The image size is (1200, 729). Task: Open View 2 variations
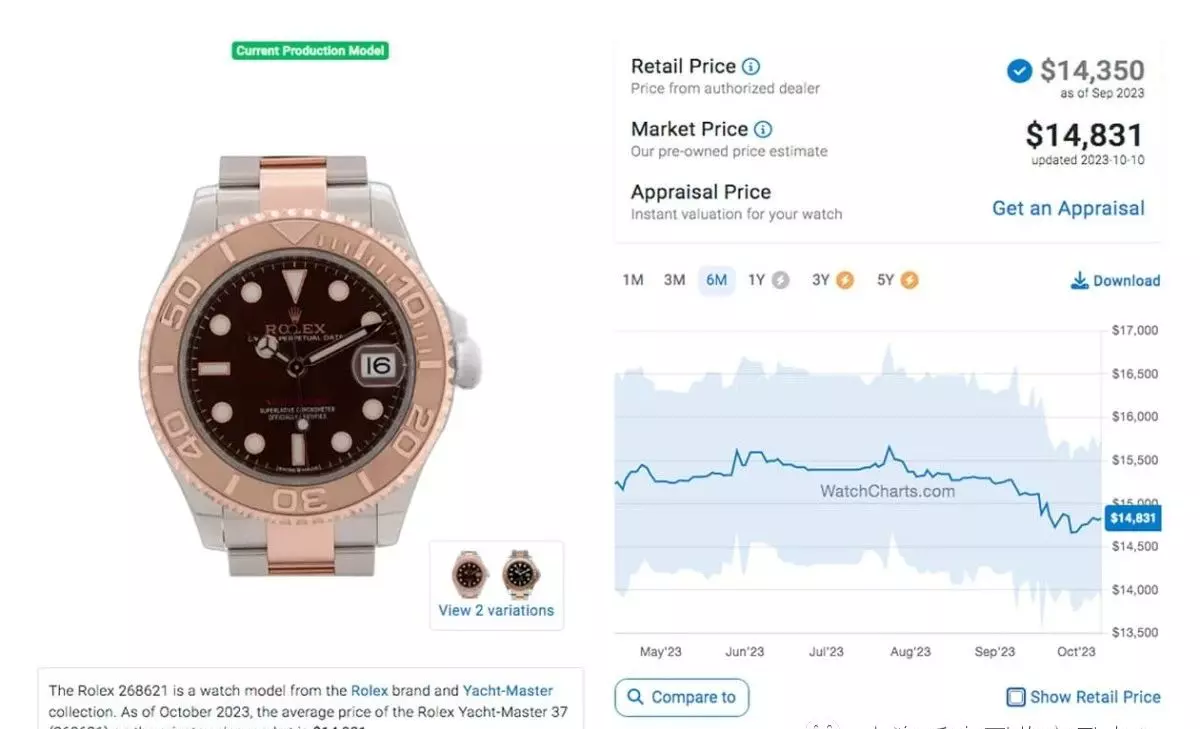pos(496,610)
